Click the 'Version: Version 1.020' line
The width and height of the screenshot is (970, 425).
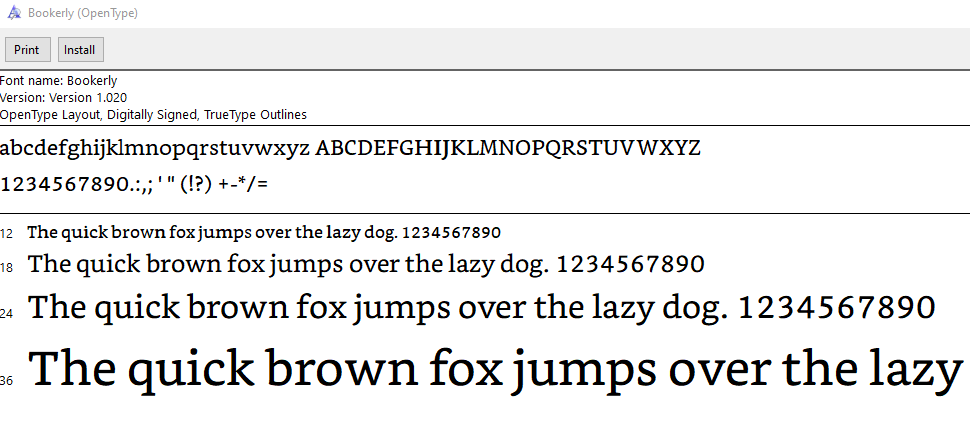63,98
